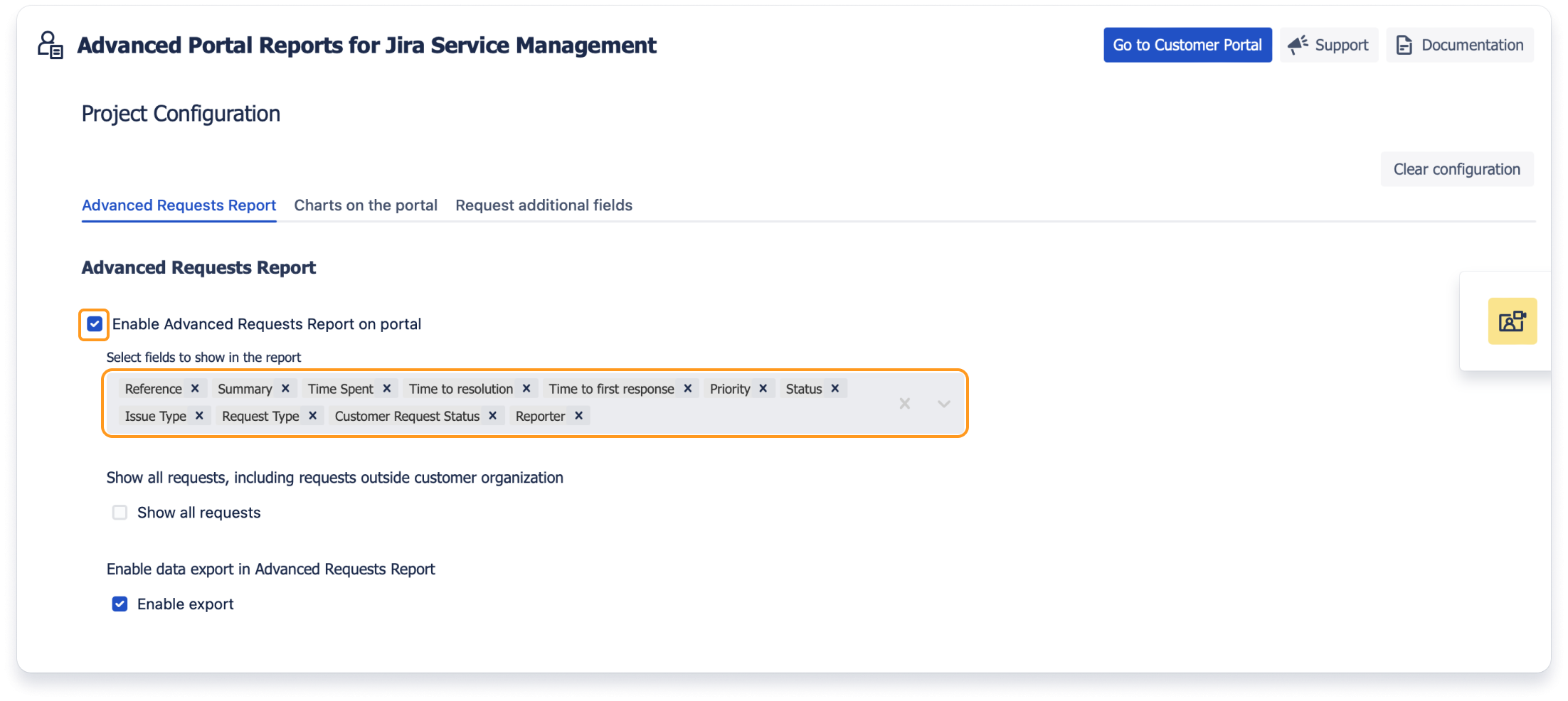Clear all selected fields with X icon
Image resolution: width=1568 pixels, height=701 pixels.
(904, 404)
